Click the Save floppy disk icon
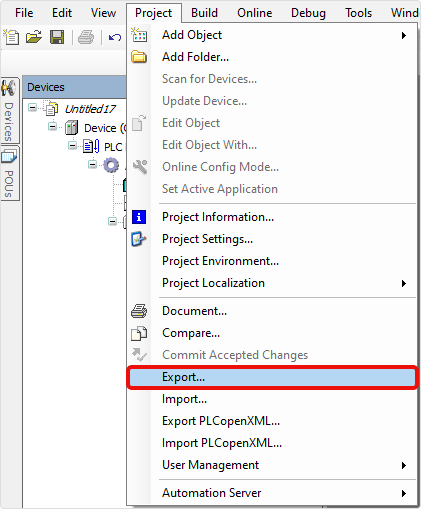Image resolution: width=421 pixels, height=509 pixels. 57,37
